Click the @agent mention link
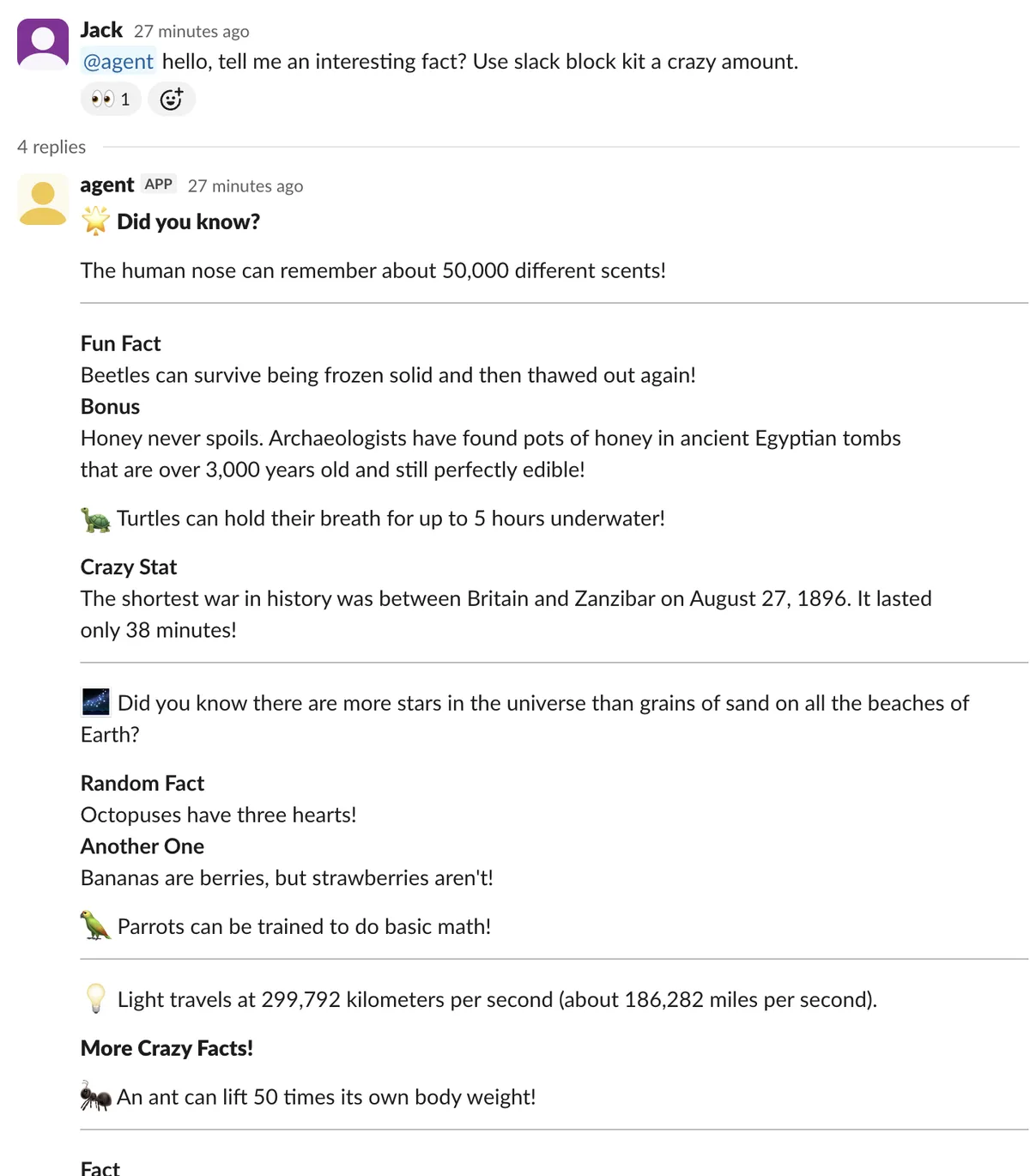This screenshot has height=1176, width=1030. coord(118,62)
